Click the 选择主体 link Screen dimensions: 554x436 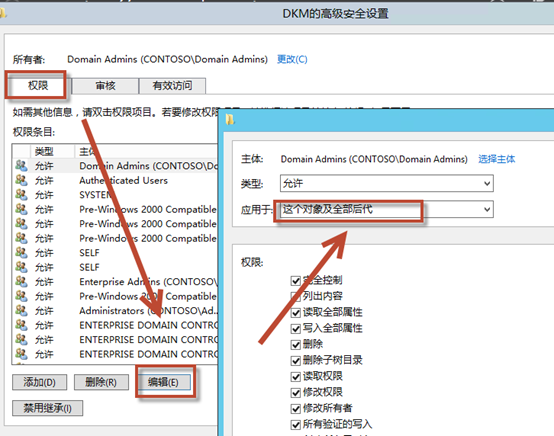coord(496,159)
